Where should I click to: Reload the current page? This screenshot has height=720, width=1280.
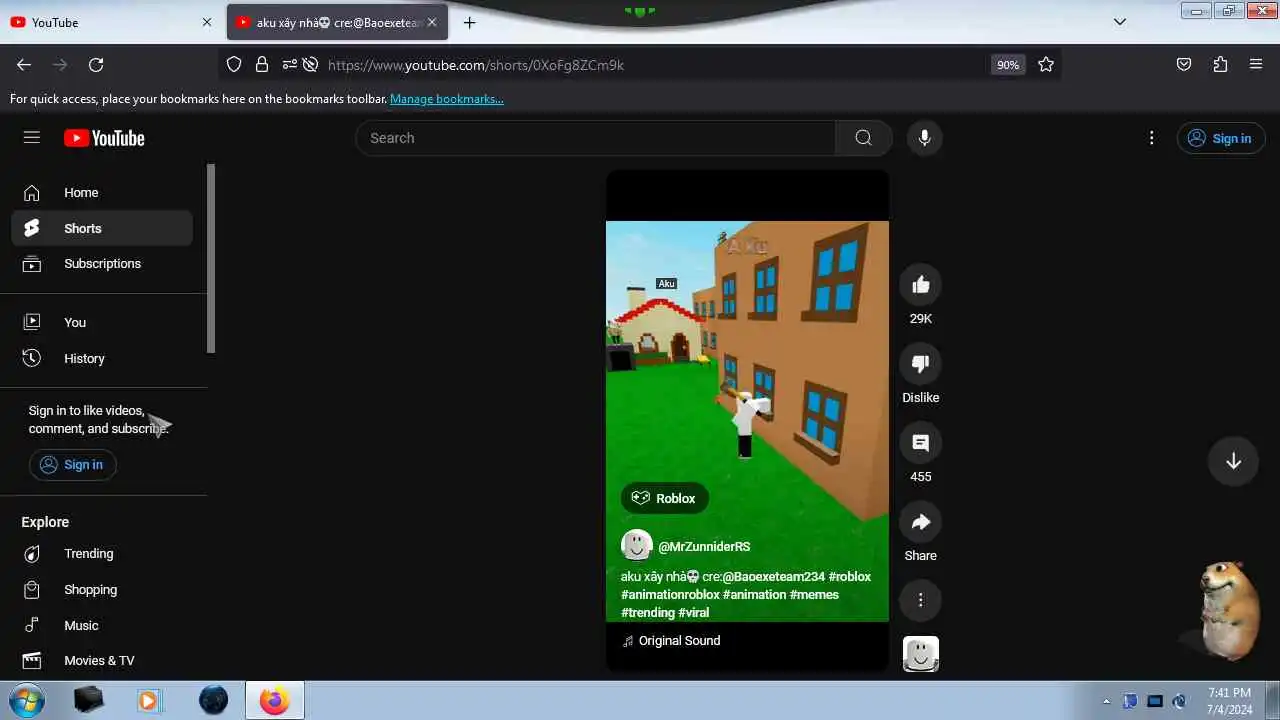(x=96, y=65)
